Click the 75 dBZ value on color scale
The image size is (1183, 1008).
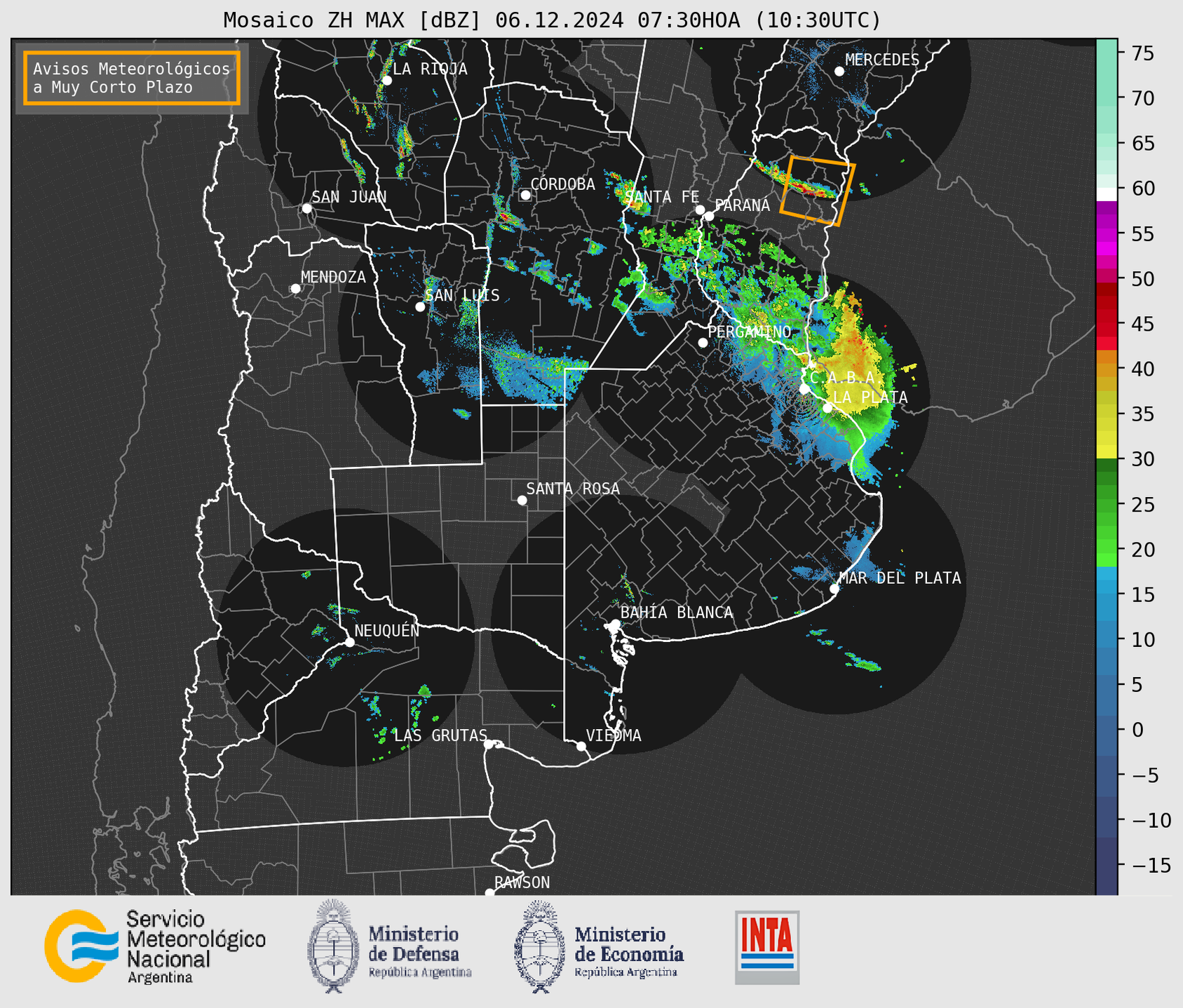point(1143,53)
